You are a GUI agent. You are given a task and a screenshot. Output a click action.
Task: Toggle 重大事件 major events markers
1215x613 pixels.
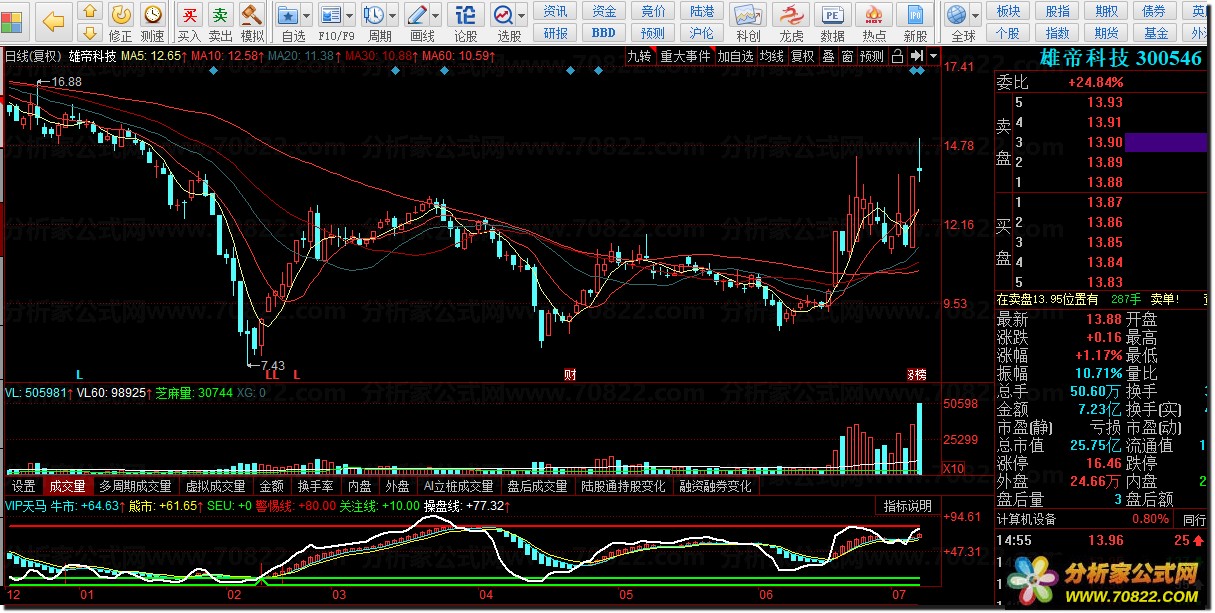coord(684,56)
